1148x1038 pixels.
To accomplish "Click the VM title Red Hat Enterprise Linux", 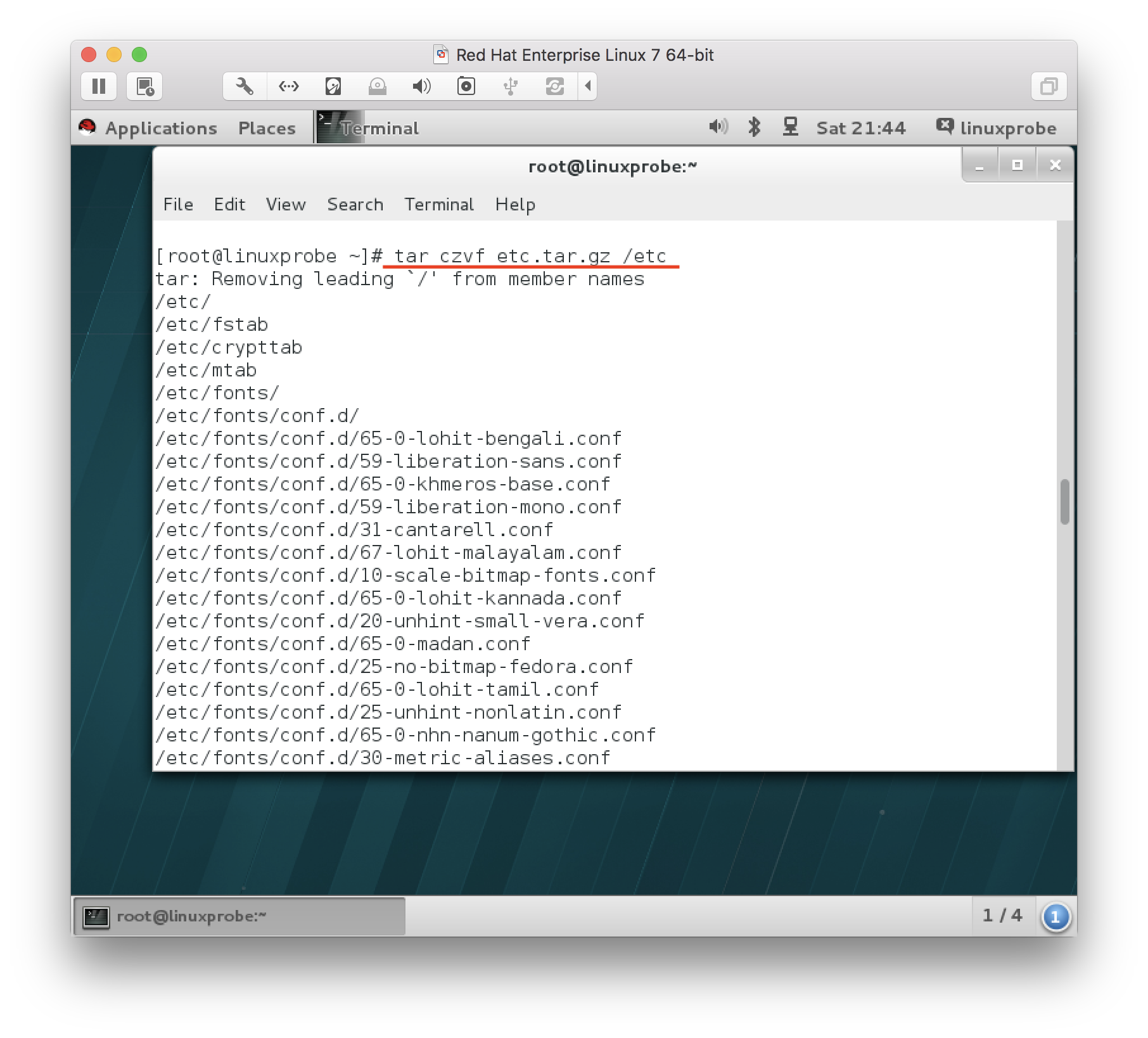I will tap(585, 55).
